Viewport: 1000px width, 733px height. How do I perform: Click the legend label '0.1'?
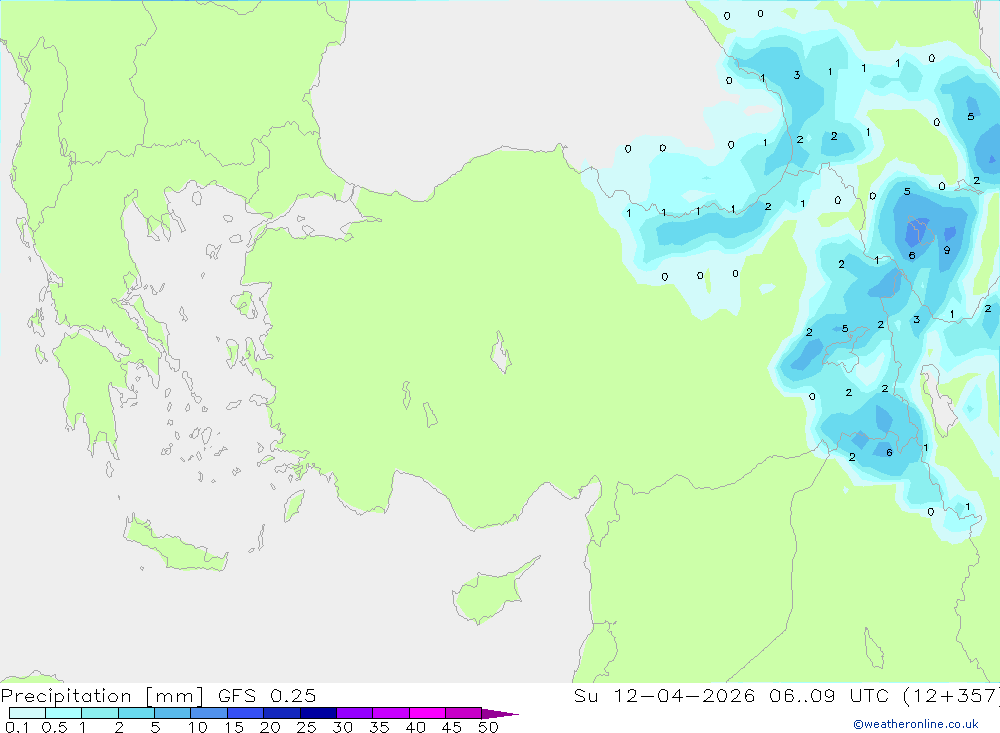(x=17, y=727)
